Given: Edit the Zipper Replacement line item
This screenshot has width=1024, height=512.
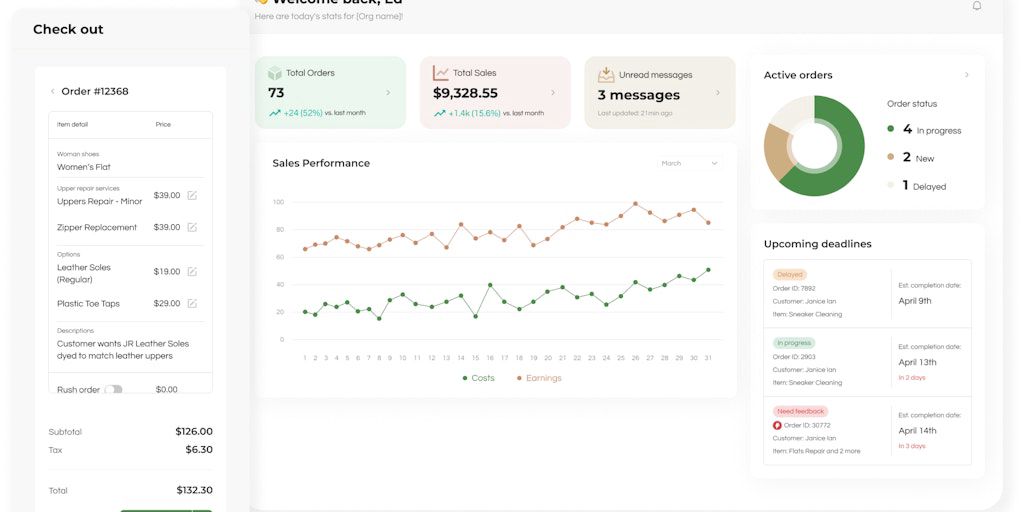Looking at the screenshot, I should [x=192, y=227].
